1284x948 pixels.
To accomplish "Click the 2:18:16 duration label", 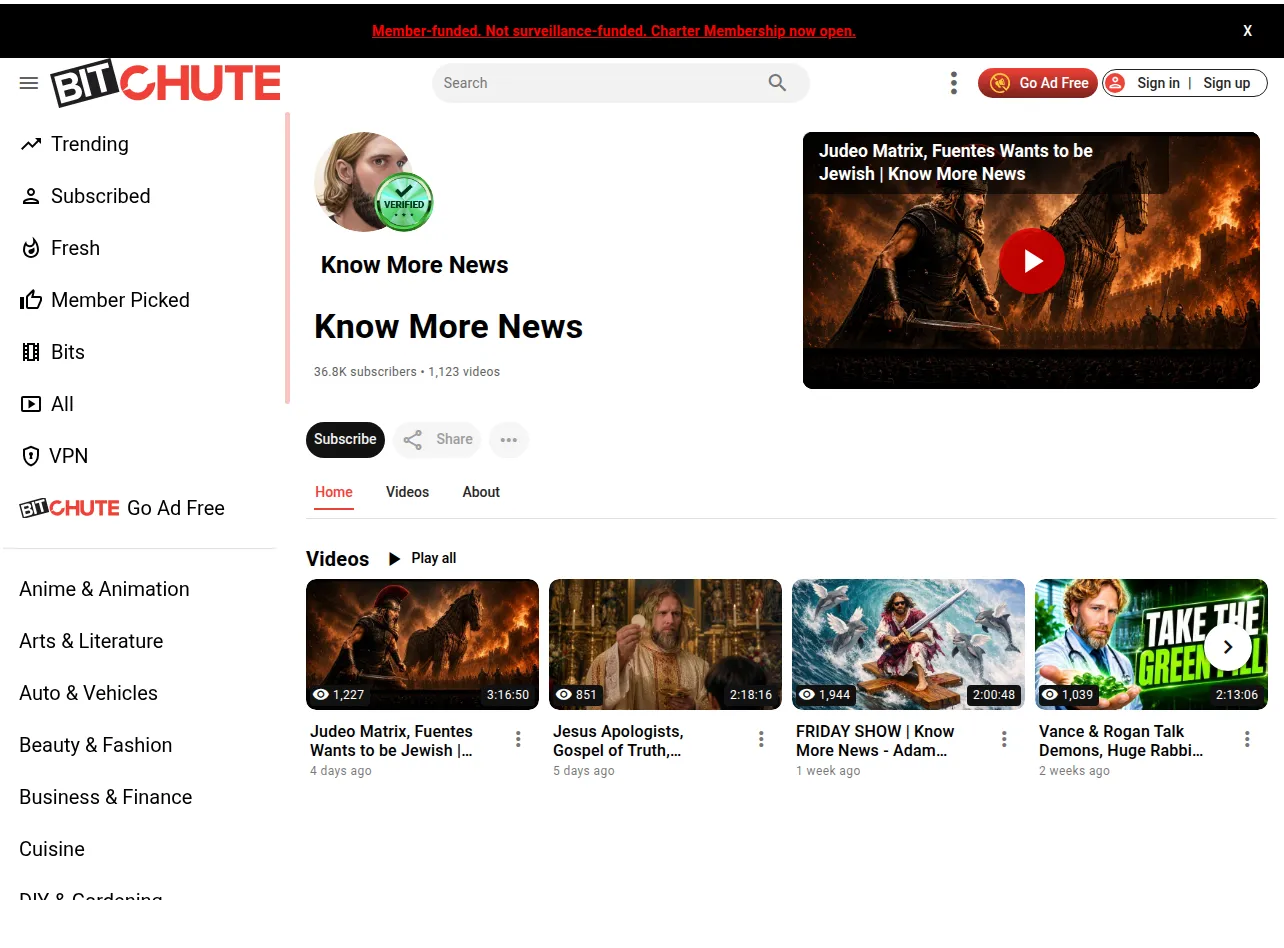I will pos(751,694).
